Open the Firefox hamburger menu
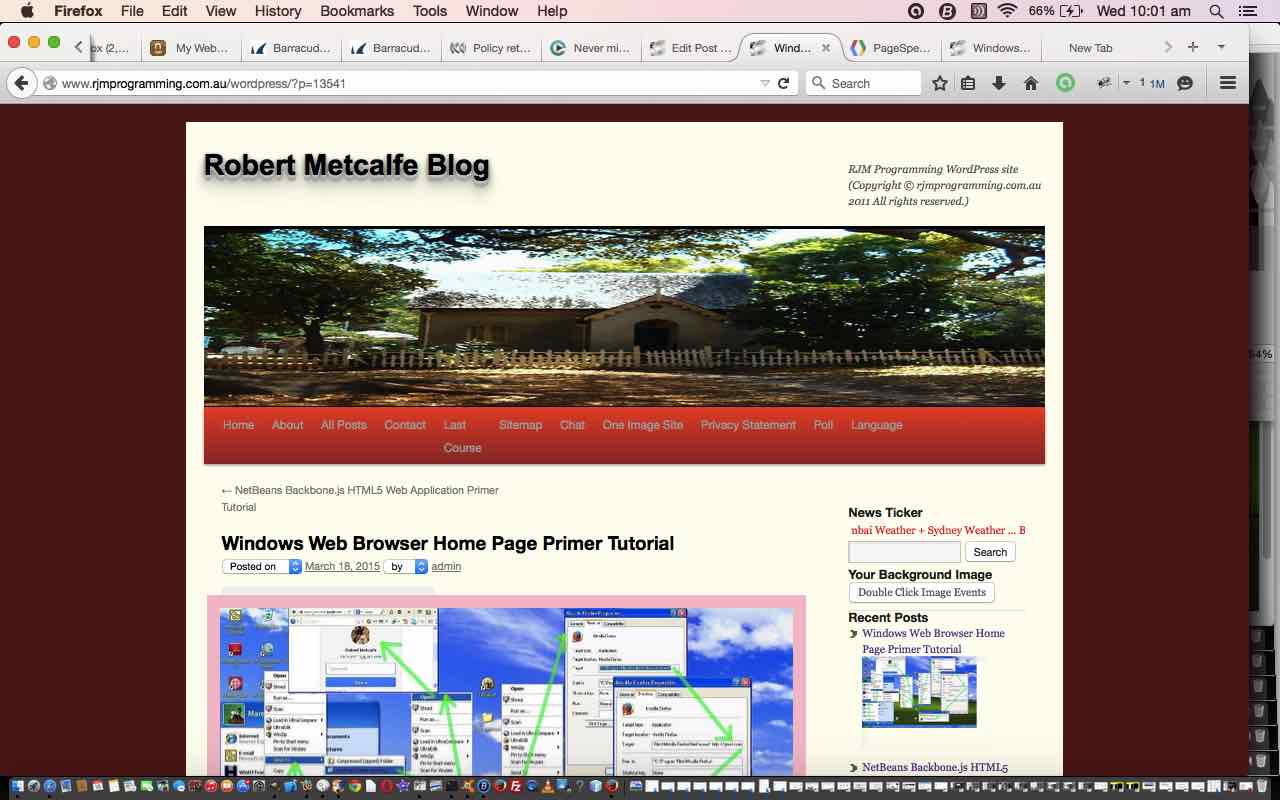1280x800 pixels. (1228, 84)
